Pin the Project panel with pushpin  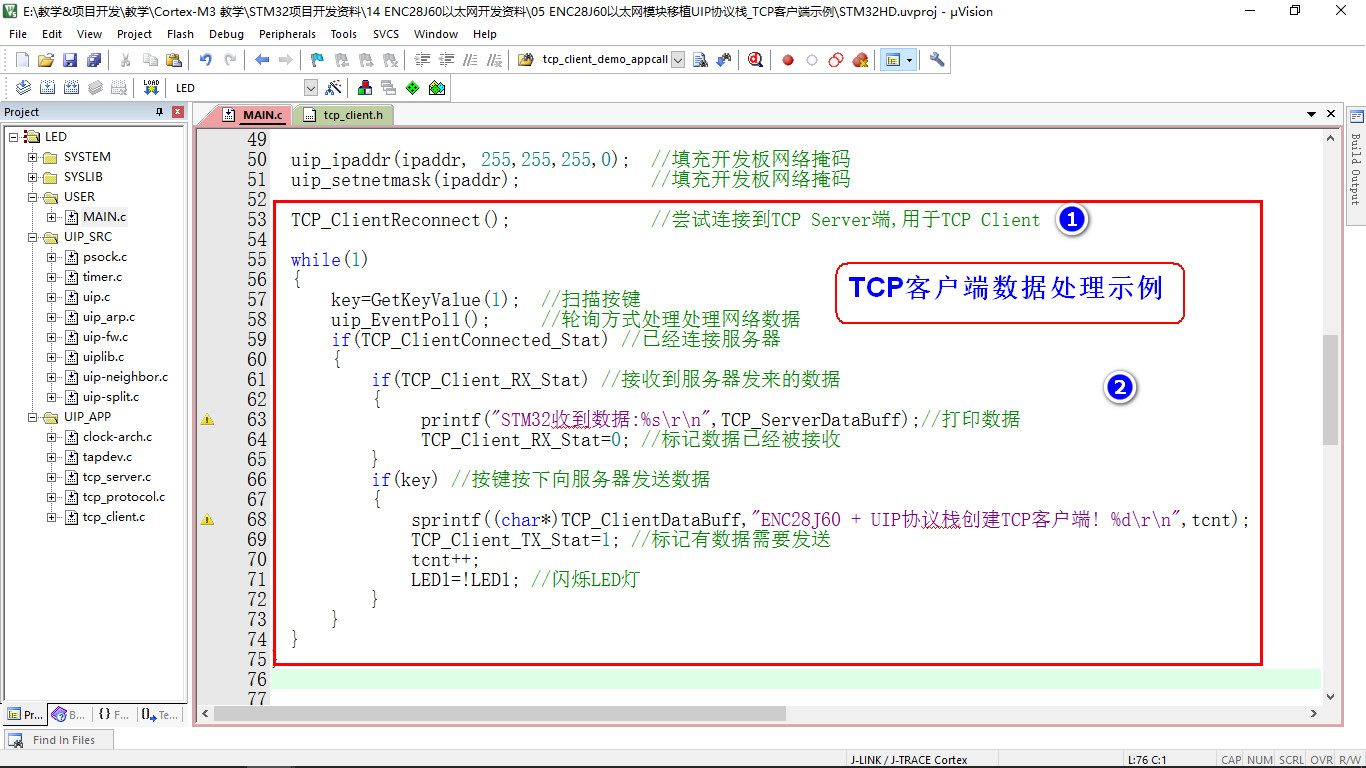(x=159, y=112)
